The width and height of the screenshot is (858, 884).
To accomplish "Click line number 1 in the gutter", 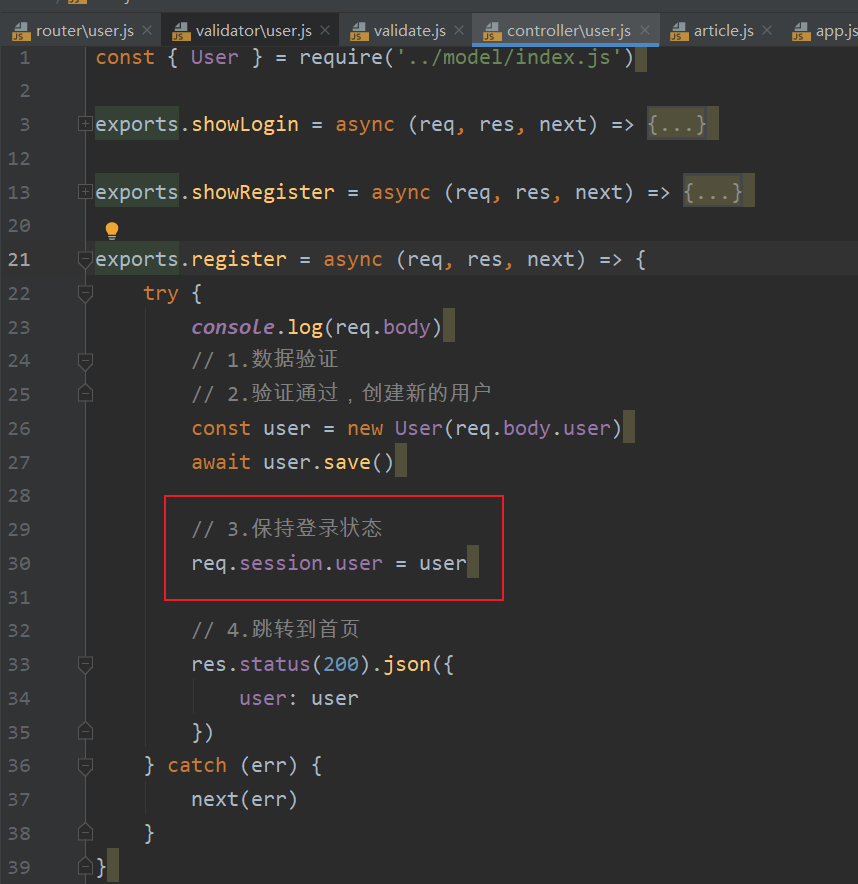I will point(24,58).
